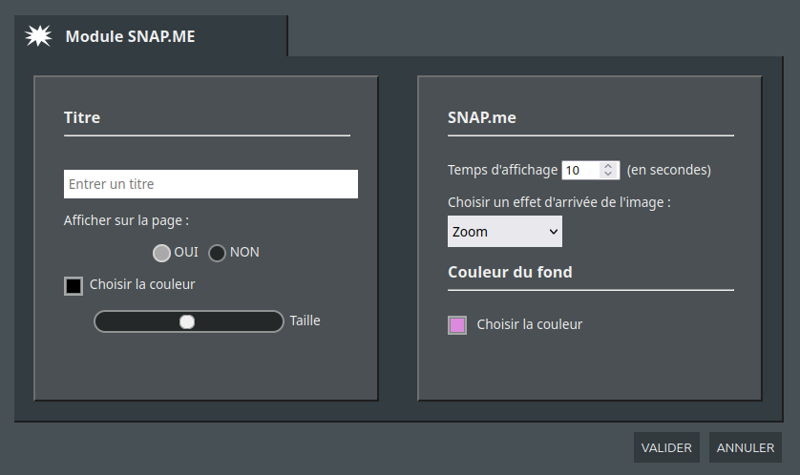
Task: Click the starburst Module SNAP.ME icon
Action: (38, 36)
